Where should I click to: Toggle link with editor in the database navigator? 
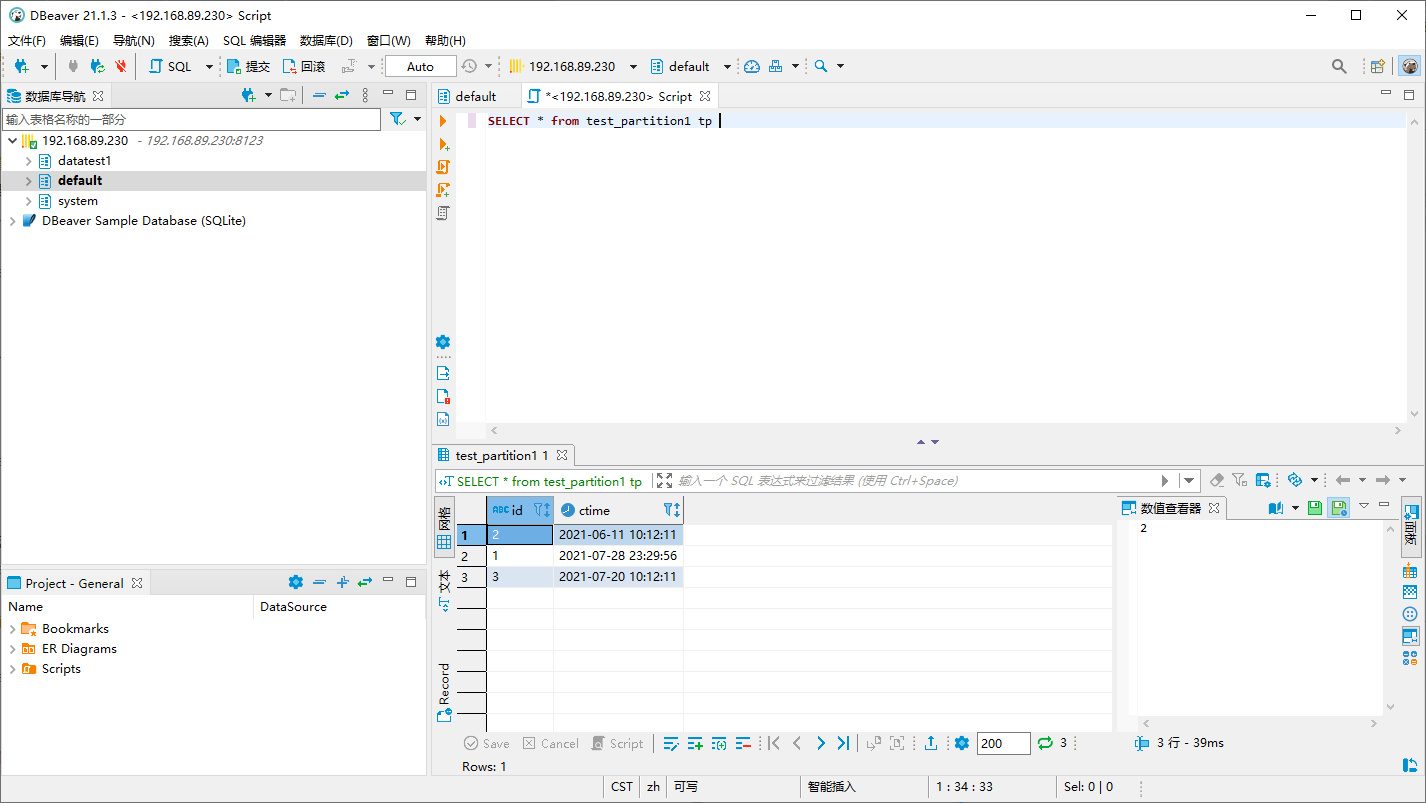coord(342,95)
